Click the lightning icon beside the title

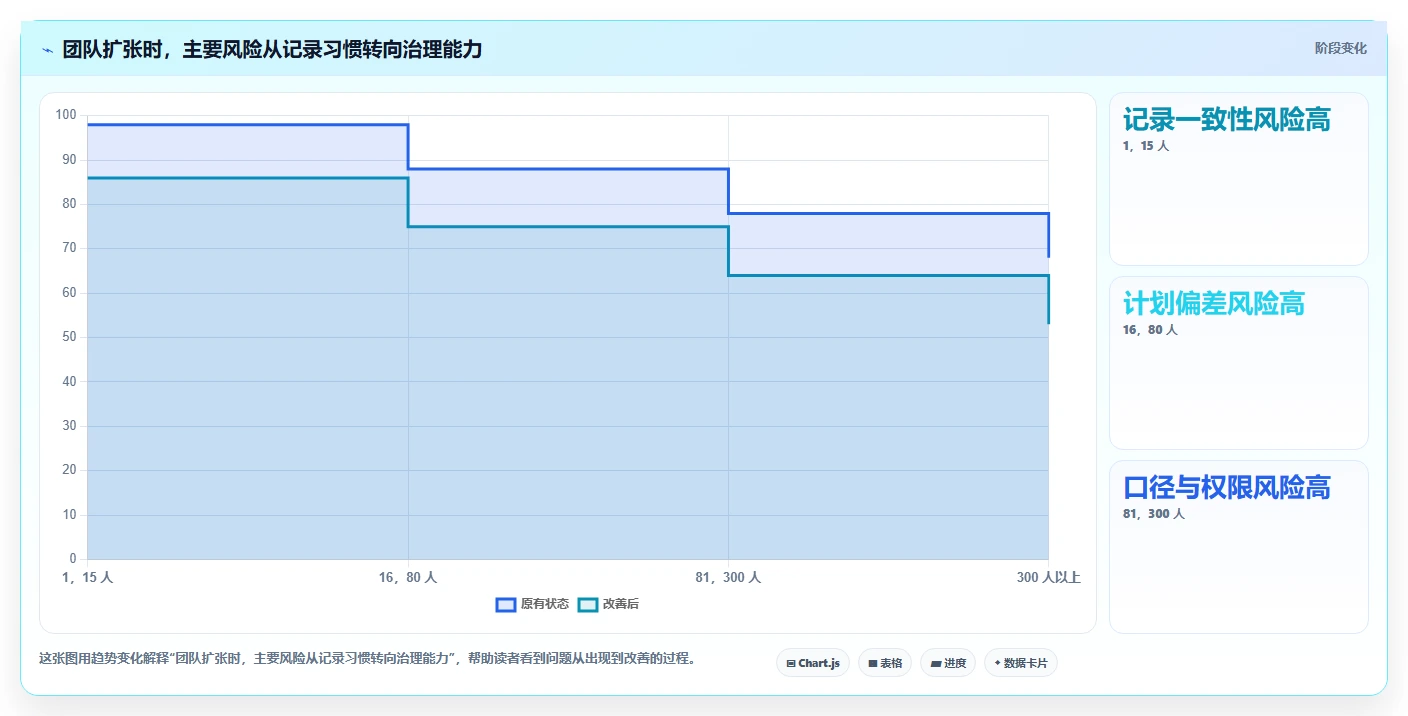click(x=47, y=50)
